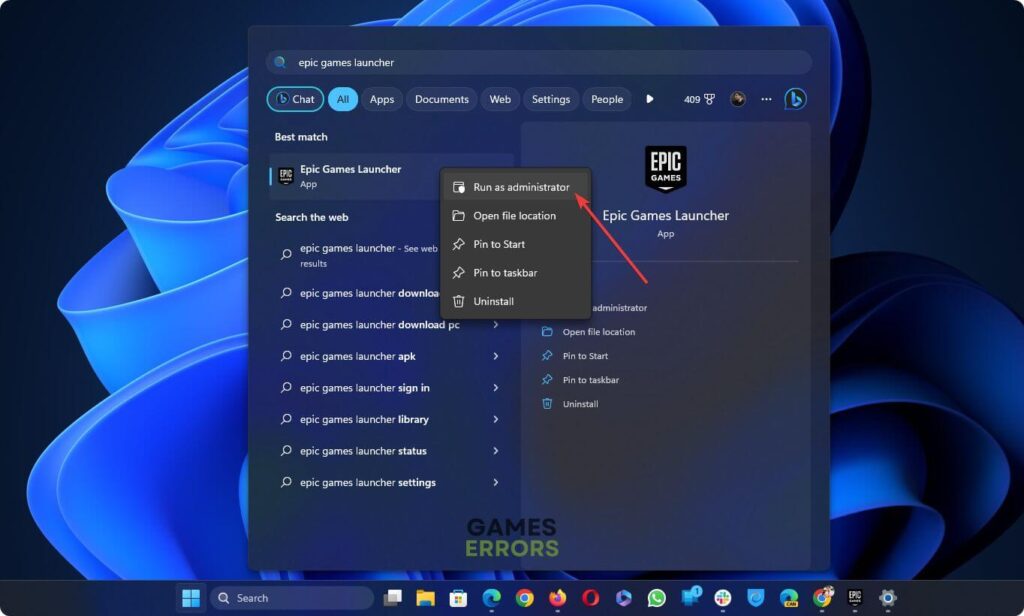Expand the 'epic games launcher apk' suggestion
1024x616 pixels.
coord(497,356)
